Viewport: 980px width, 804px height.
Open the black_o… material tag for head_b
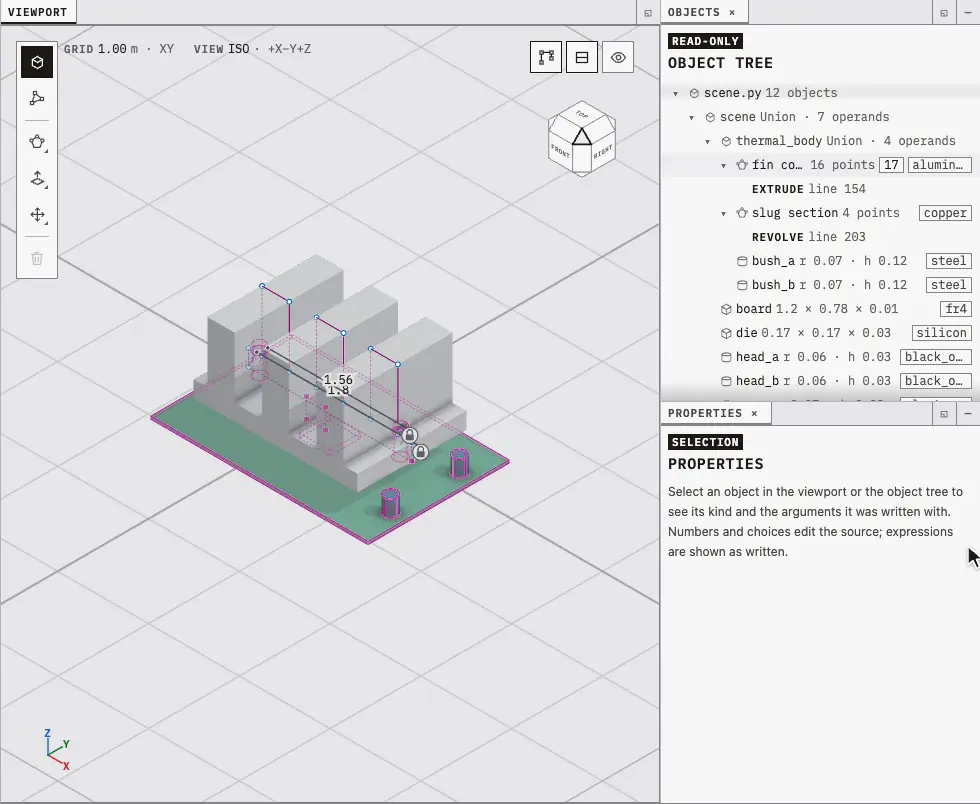(x=936, y=381)
